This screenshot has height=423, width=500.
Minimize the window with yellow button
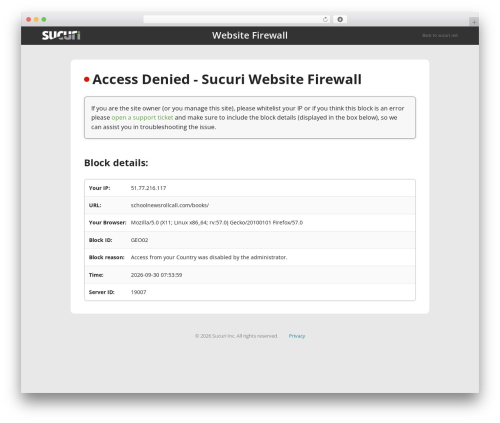click(x=36, y=19)
